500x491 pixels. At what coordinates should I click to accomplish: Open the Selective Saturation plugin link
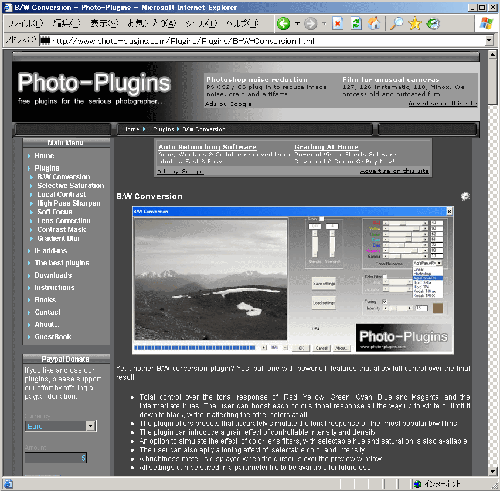tap(71, 185)
